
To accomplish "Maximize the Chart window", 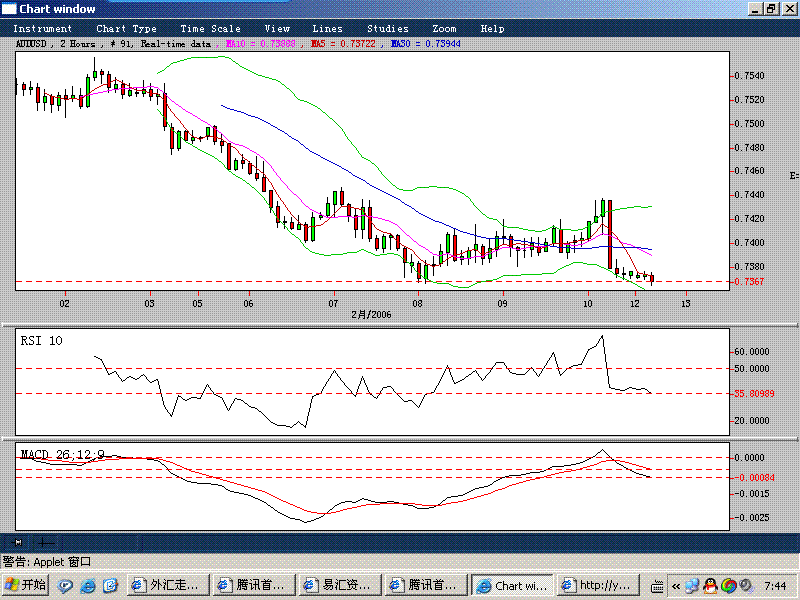I will coord(772,9).
